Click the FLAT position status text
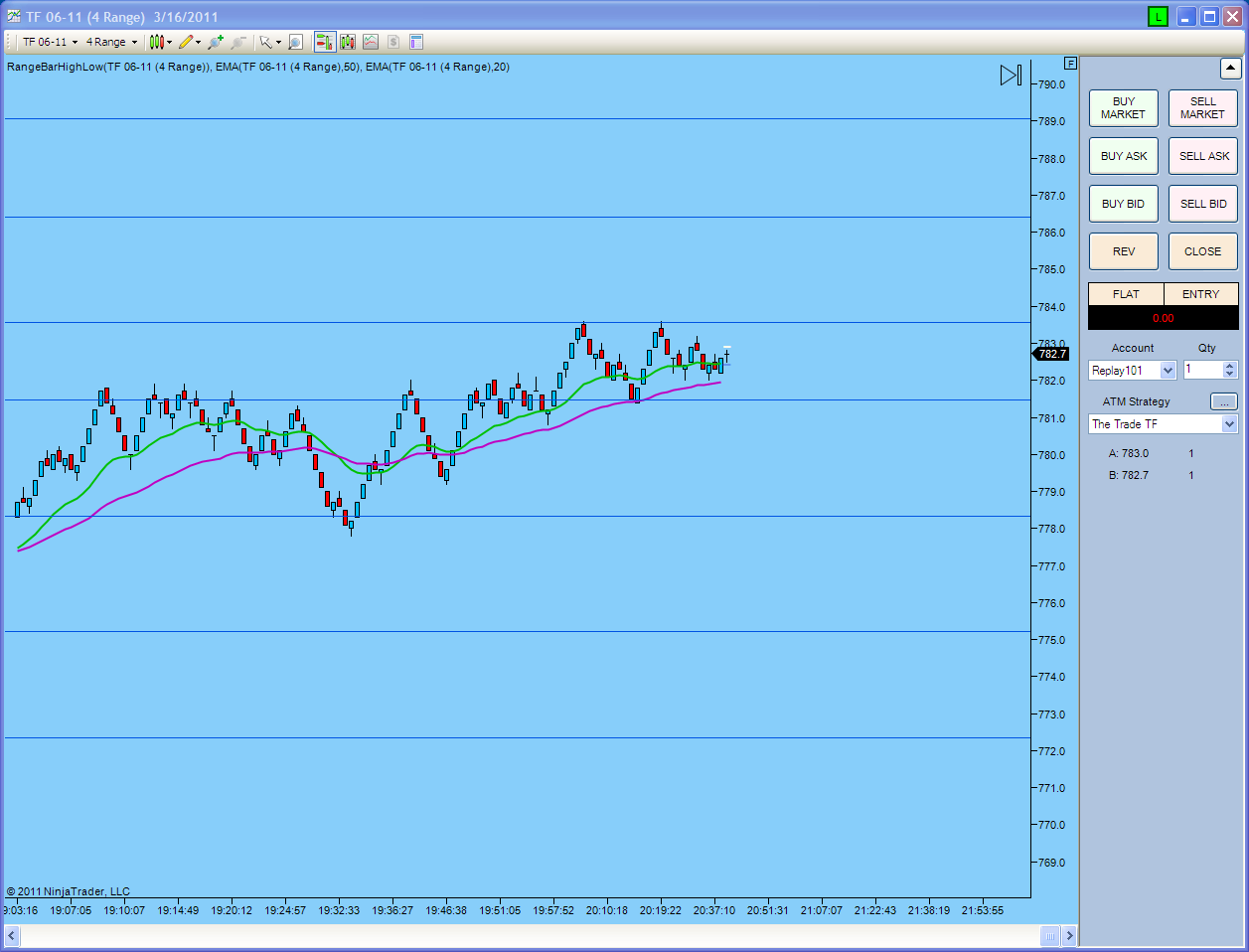1249x952 pixels. coord(1126,294)
